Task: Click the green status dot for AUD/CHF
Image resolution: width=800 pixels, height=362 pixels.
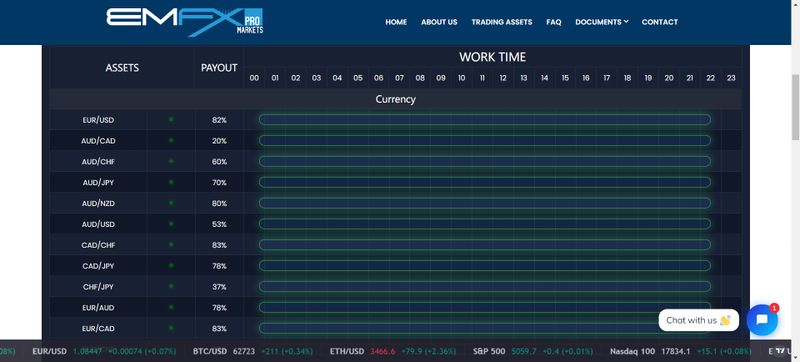Action: 171,161
